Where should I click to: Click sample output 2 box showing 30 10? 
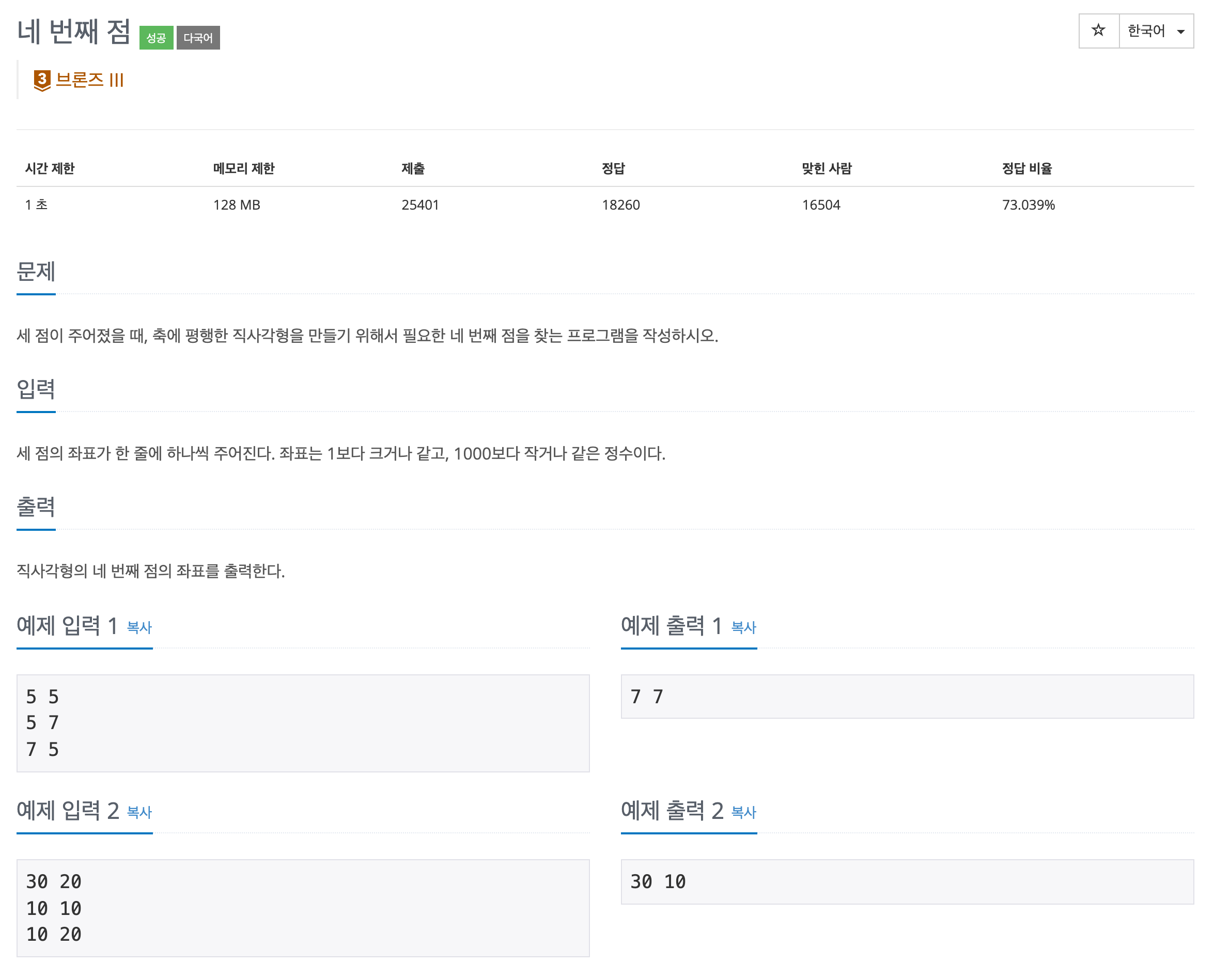(x=907, y=881)
